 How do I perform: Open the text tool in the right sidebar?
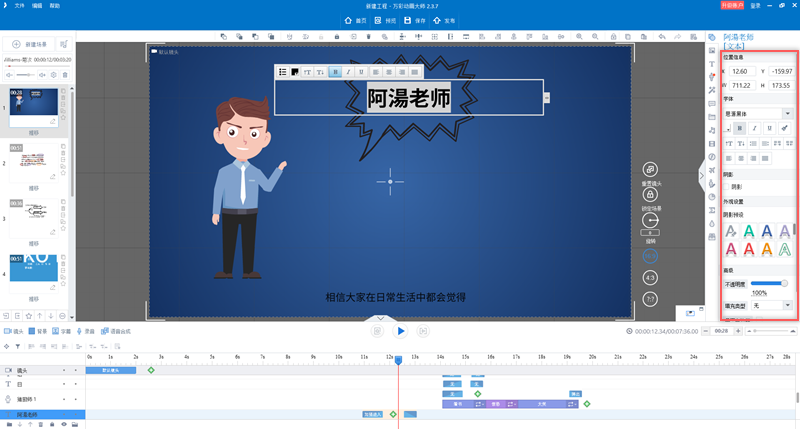click(712, 64)
